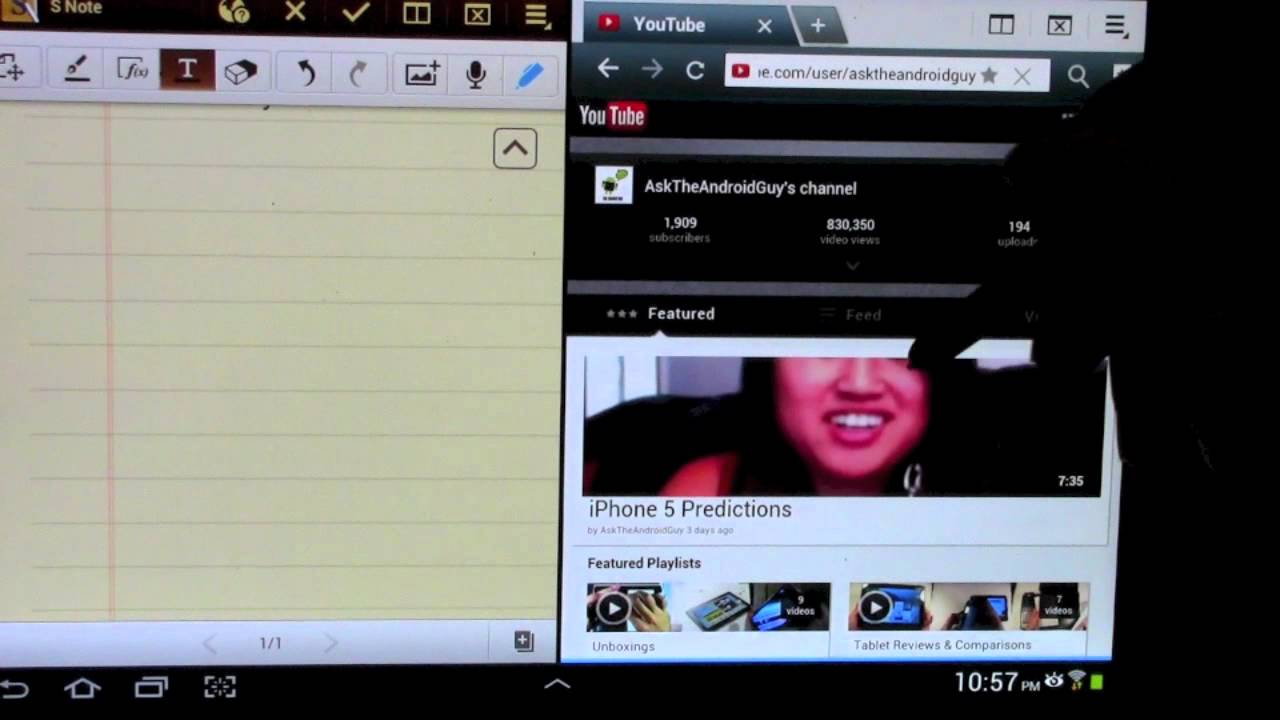Go back in the browser

(607, 69)
